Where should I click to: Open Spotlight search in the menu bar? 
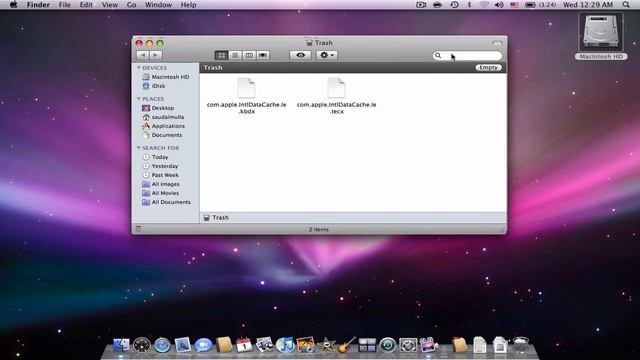click(626, 5)
